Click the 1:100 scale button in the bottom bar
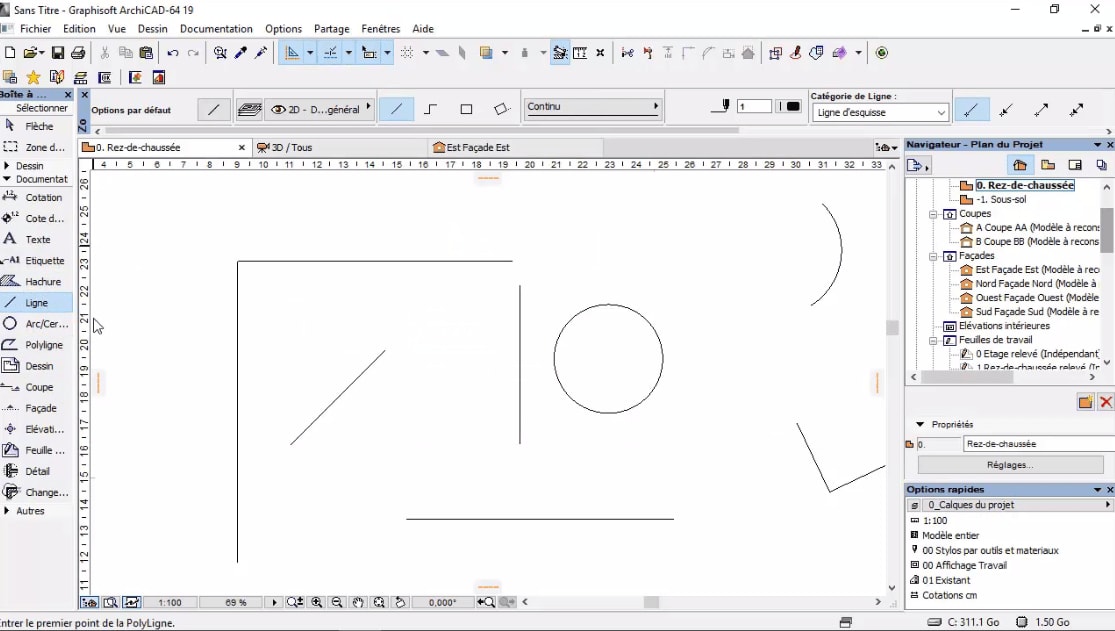The image size is (1115, 631). click(170, 603)
